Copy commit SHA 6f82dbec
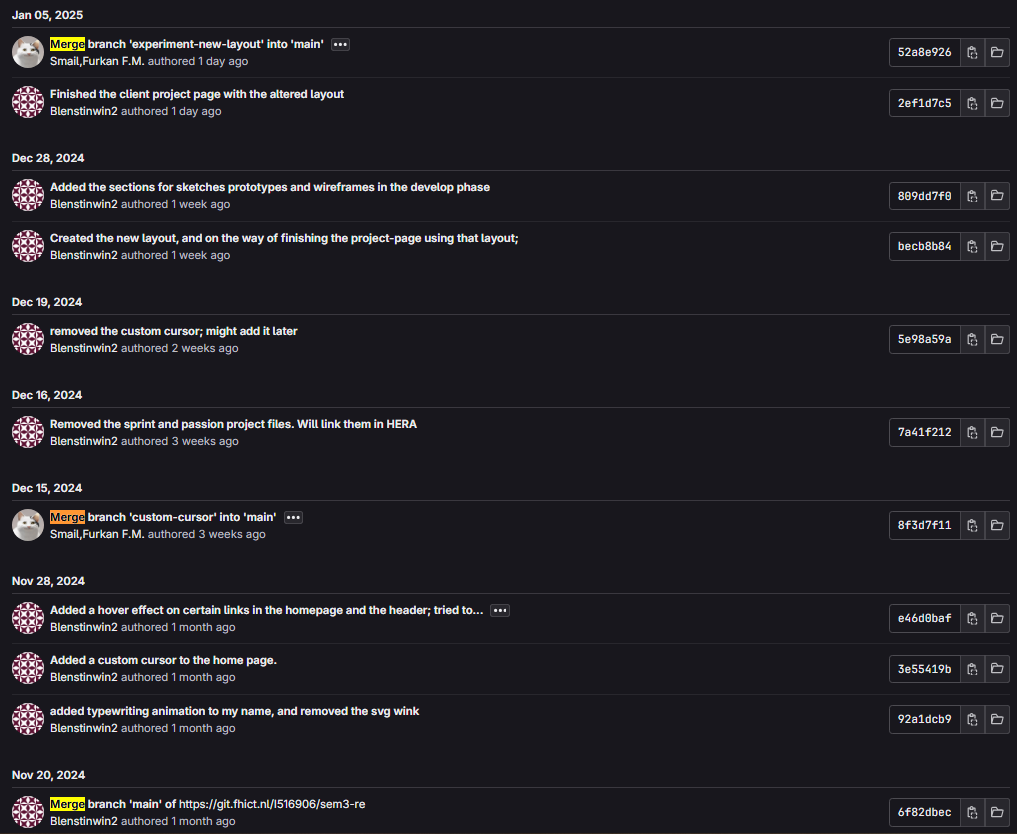The height and width of the screenshot is (834, 1017). tap(972, 812)
